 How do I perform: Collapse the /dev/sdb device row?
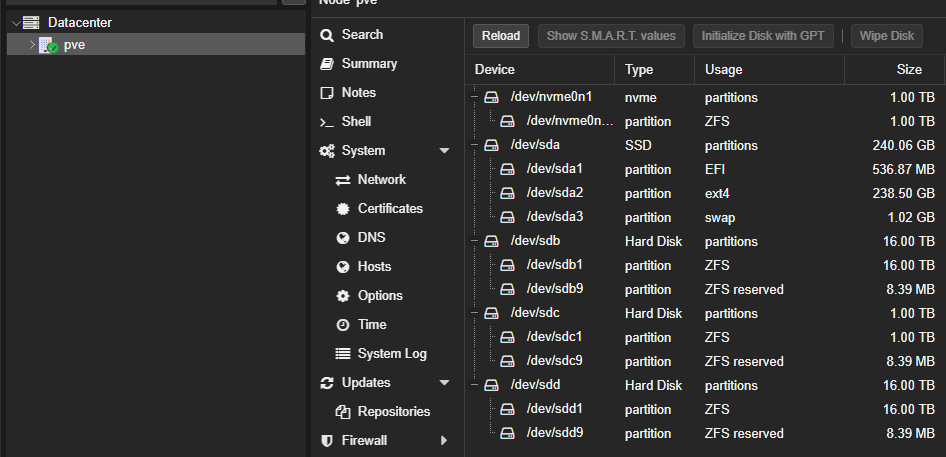pyautogui.click(x=474, y=241)
